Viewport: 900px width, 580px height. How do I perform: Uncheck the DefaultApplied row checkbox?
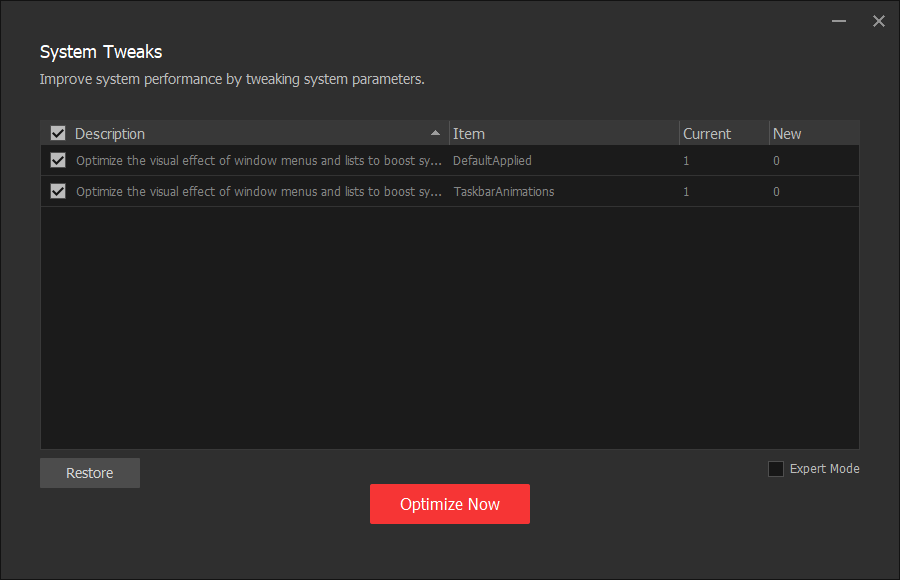pos(58,160)
